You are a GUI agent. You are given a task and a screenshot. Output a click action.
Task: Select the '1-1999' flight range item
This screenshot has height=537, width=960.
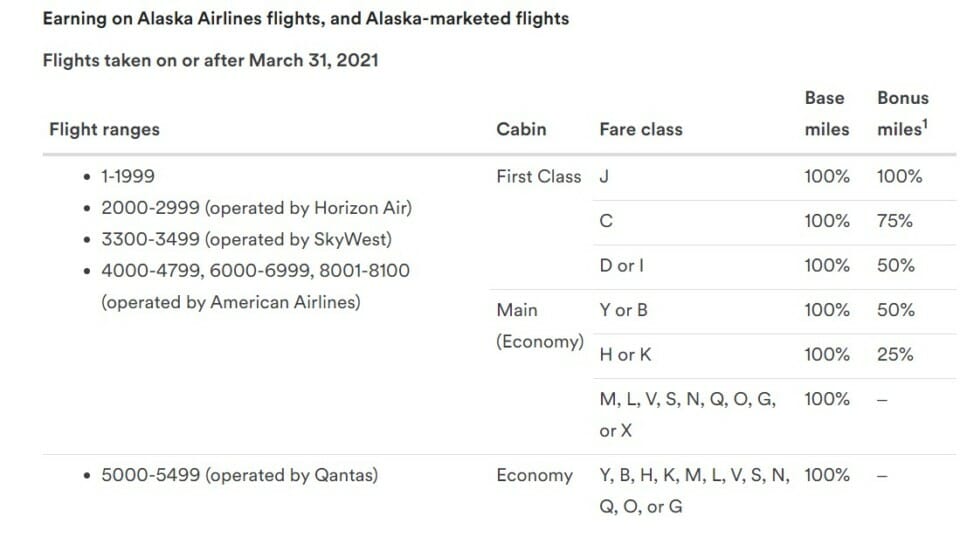(128, 176)
